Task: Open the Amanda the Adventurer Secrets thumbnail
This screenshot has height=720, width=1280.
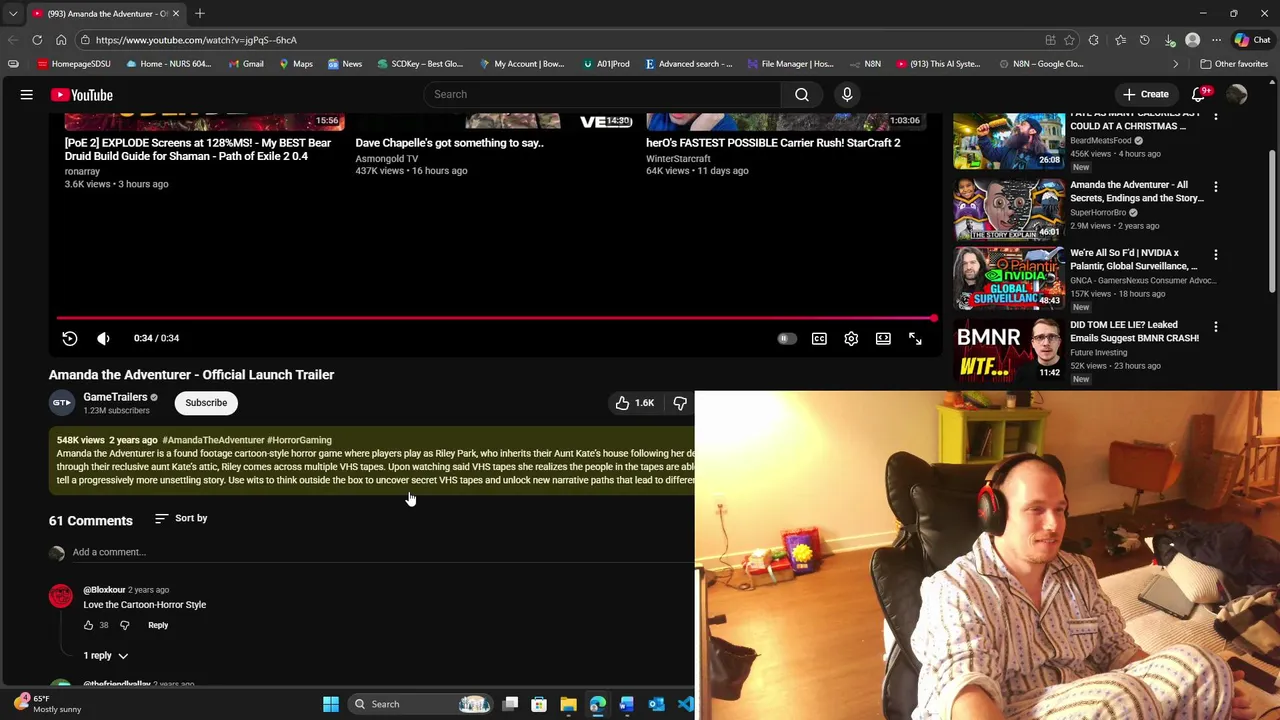Action: 1009,210
